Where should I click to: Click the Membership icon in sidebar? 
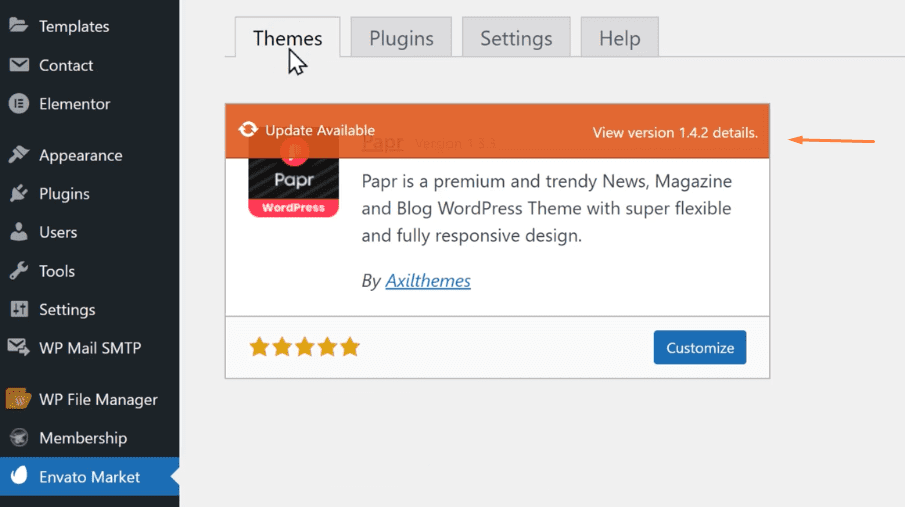point(19,437)
